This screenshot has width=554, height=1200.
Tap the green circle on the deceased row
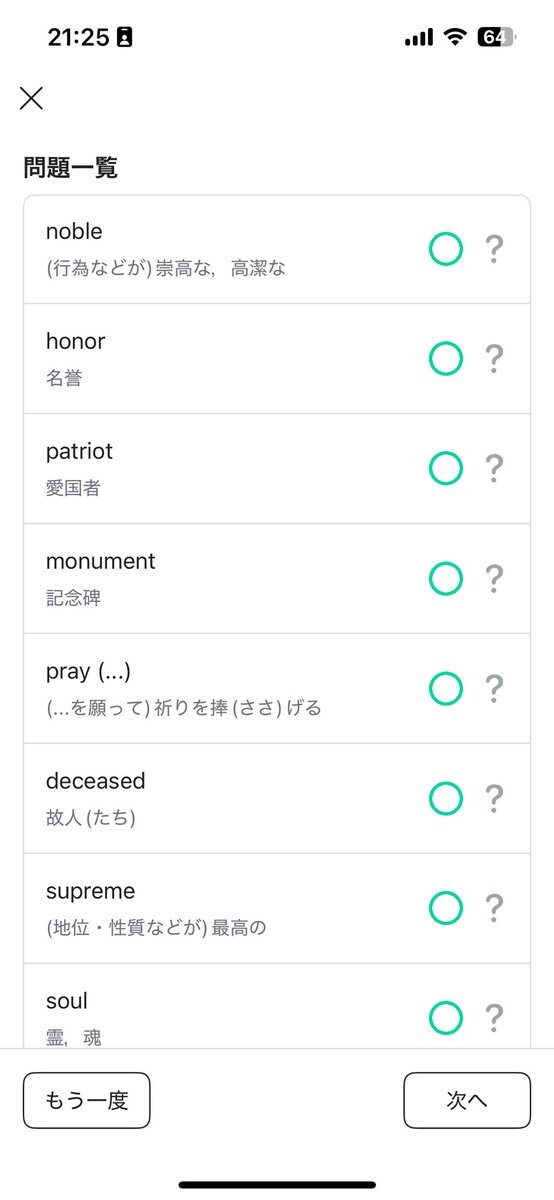point(446,798)
